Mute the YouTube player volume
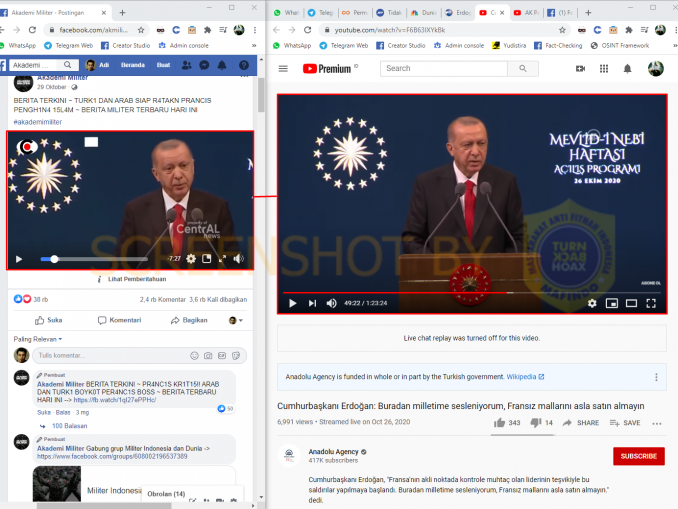Screen dimensions: 678x509 pos(332,303)
